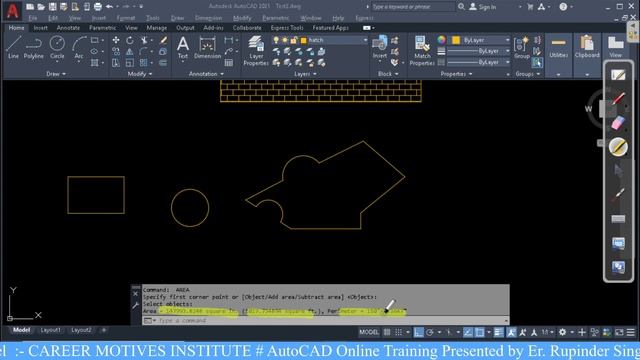
Task: Open the Dimension menu
Action: point(209,18)
